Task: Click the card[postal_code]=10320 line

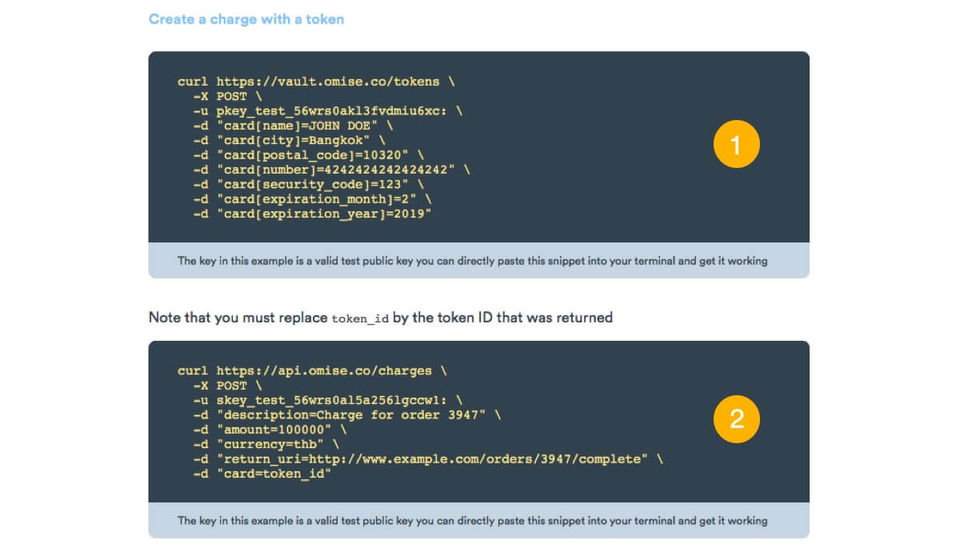Action: (x=308, y=155)
